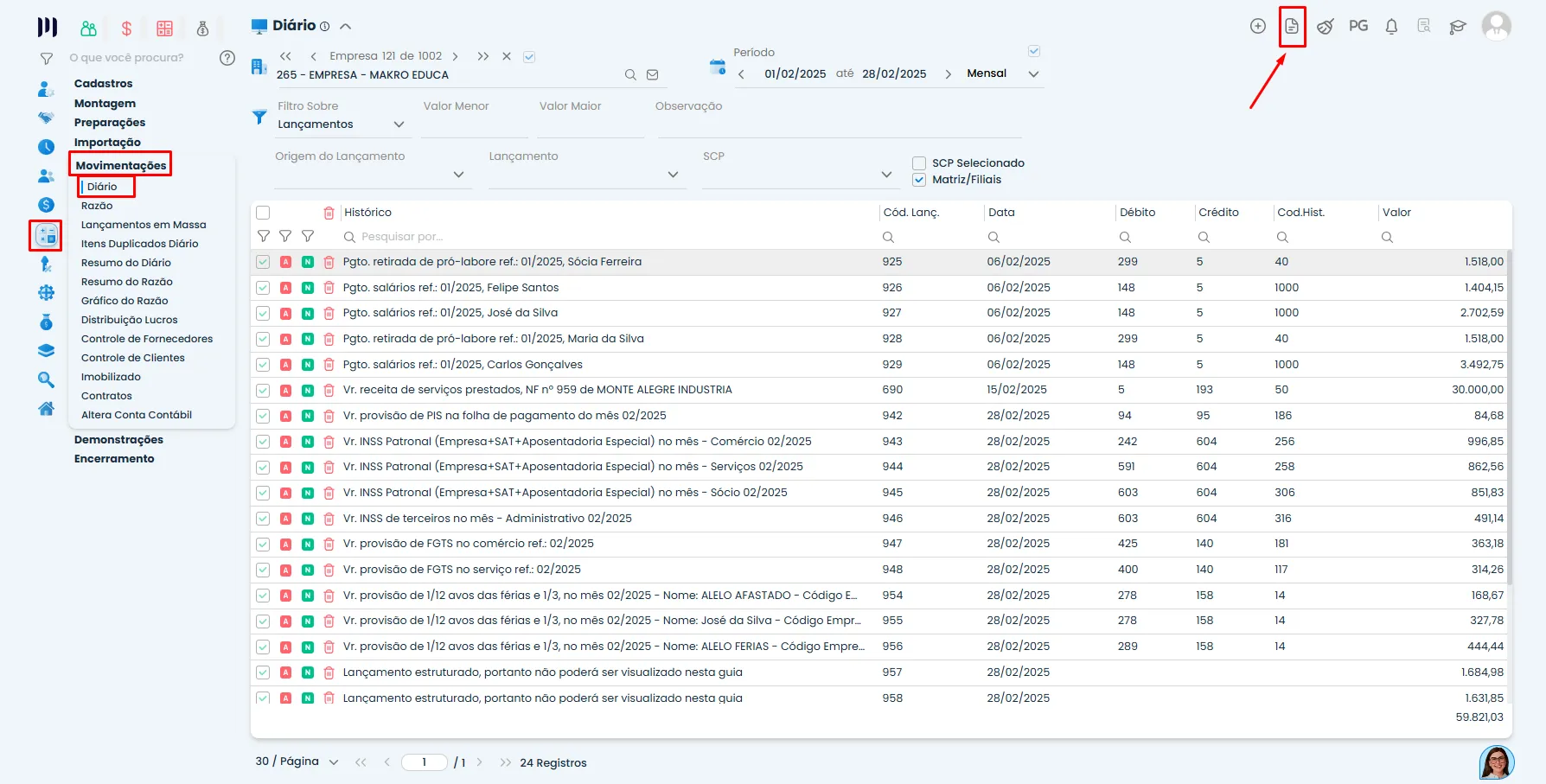The image size is (1546, 784).
Task: Expand the Origem do Lançamento dropdown
Action: point(373,175)
